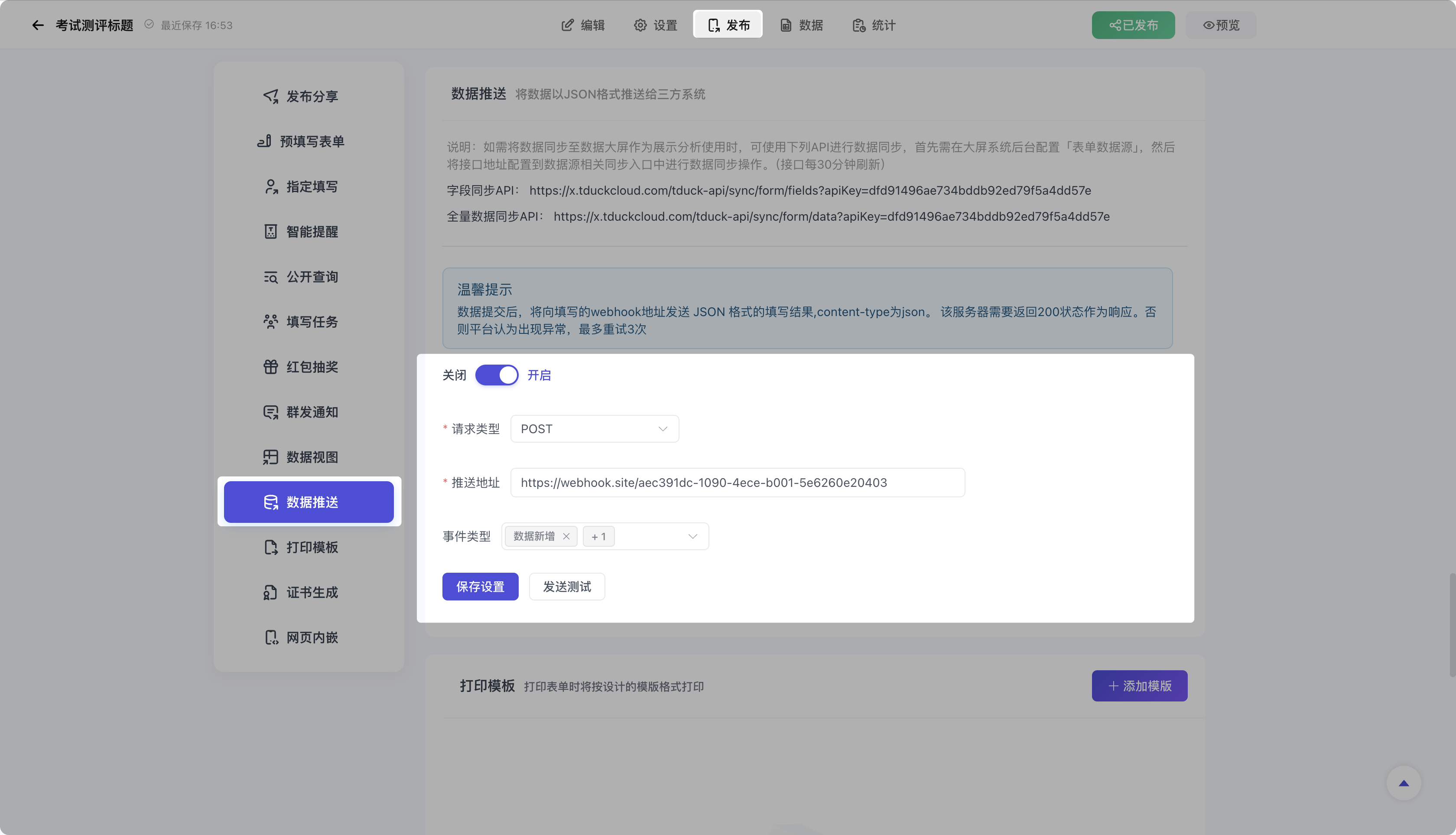
Task: Click the document icon on 数据 tab
Action: (x=786, y=25)
